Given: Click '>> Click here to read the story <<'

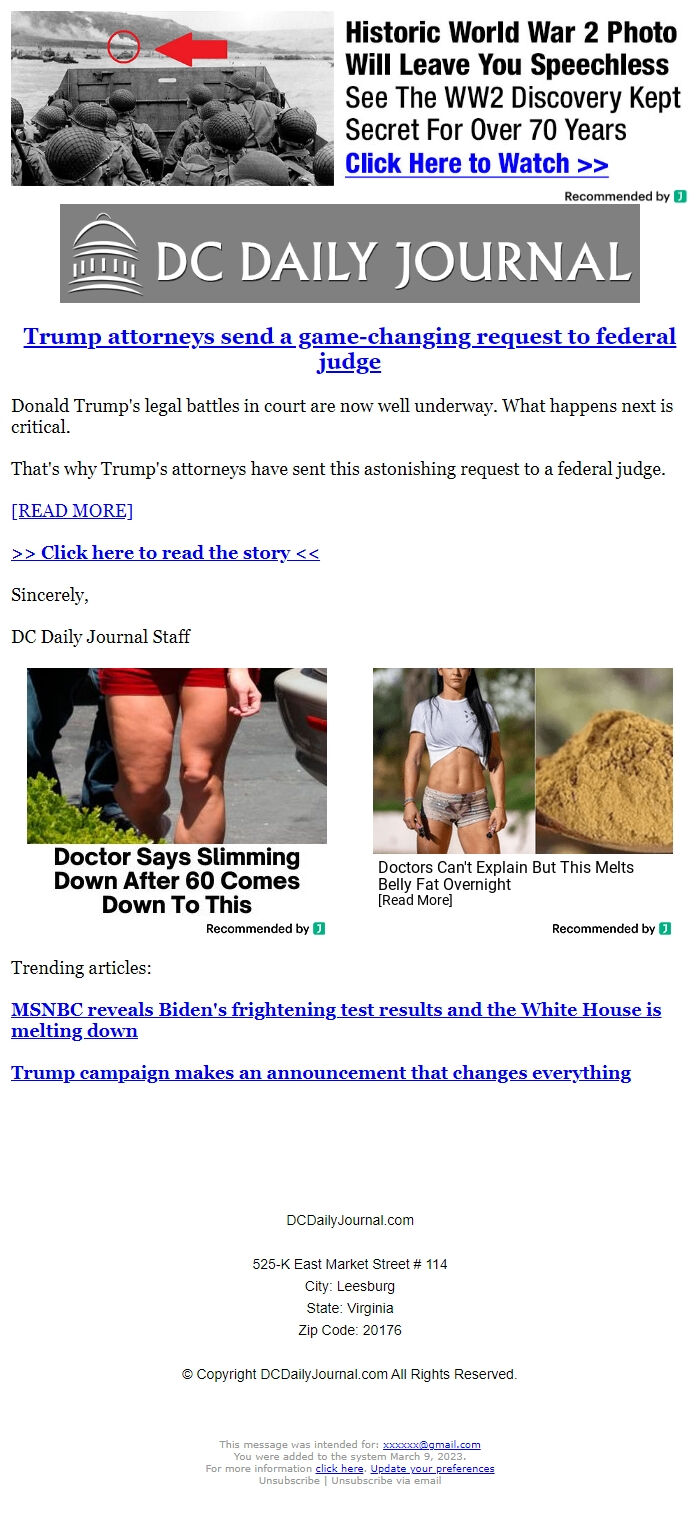Looking at the screenshot, I should point(165,553).
